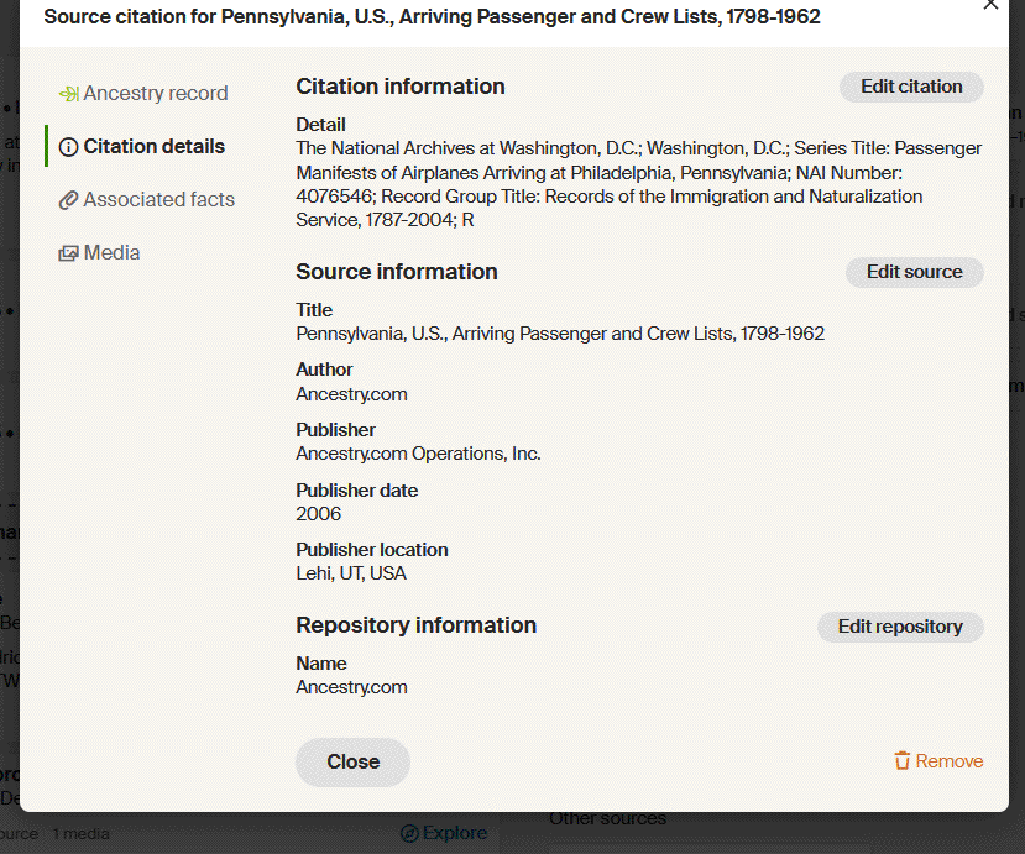Click the citation Detail paragraph text
Image resolution: width=1025 pixels, height=854 pixels.
(638, 184)
